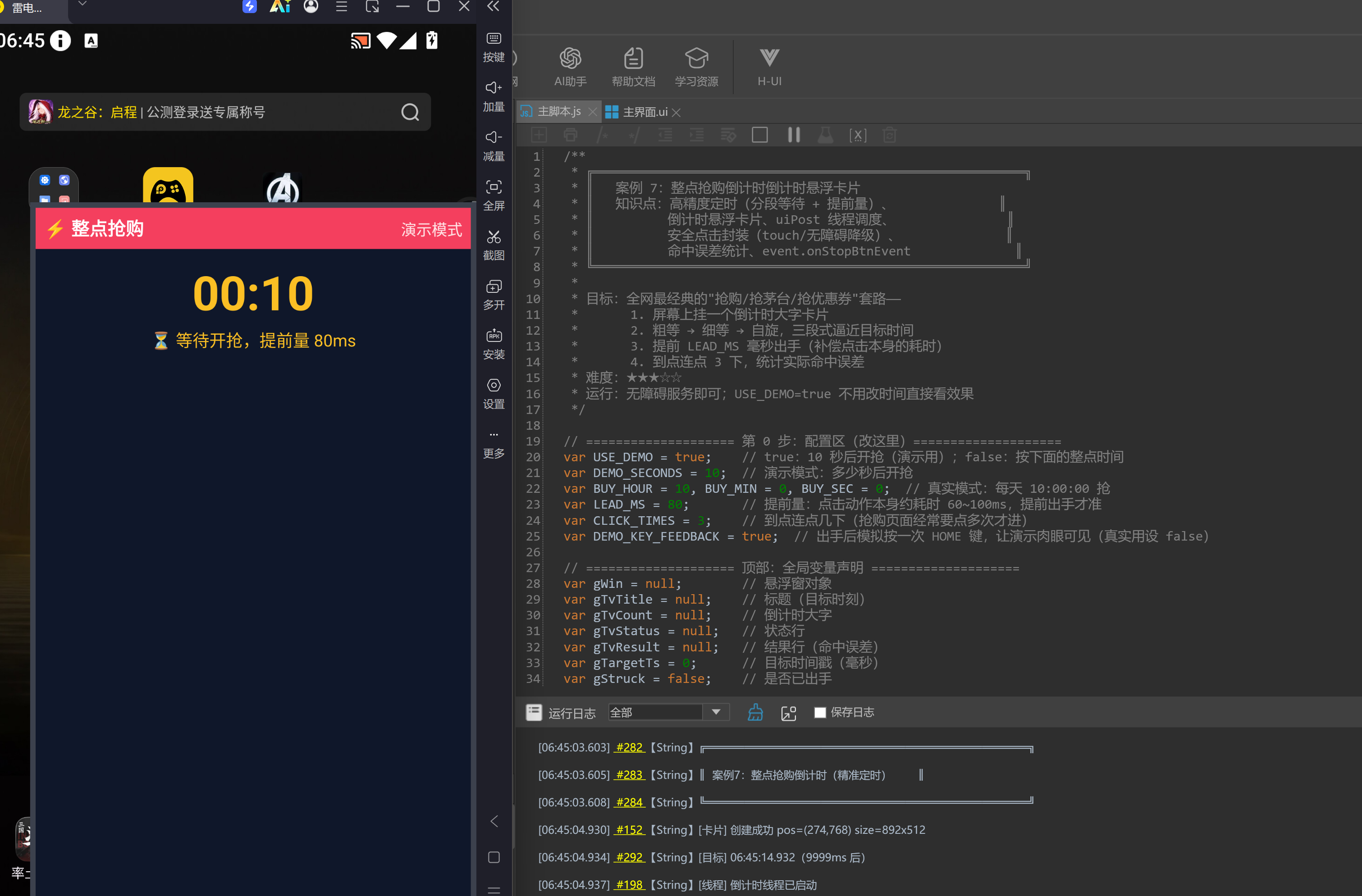Screen dimensions: 1362x896
Task: Open the log filter dropdown showing 全部
Action: [x=668, y=712]
